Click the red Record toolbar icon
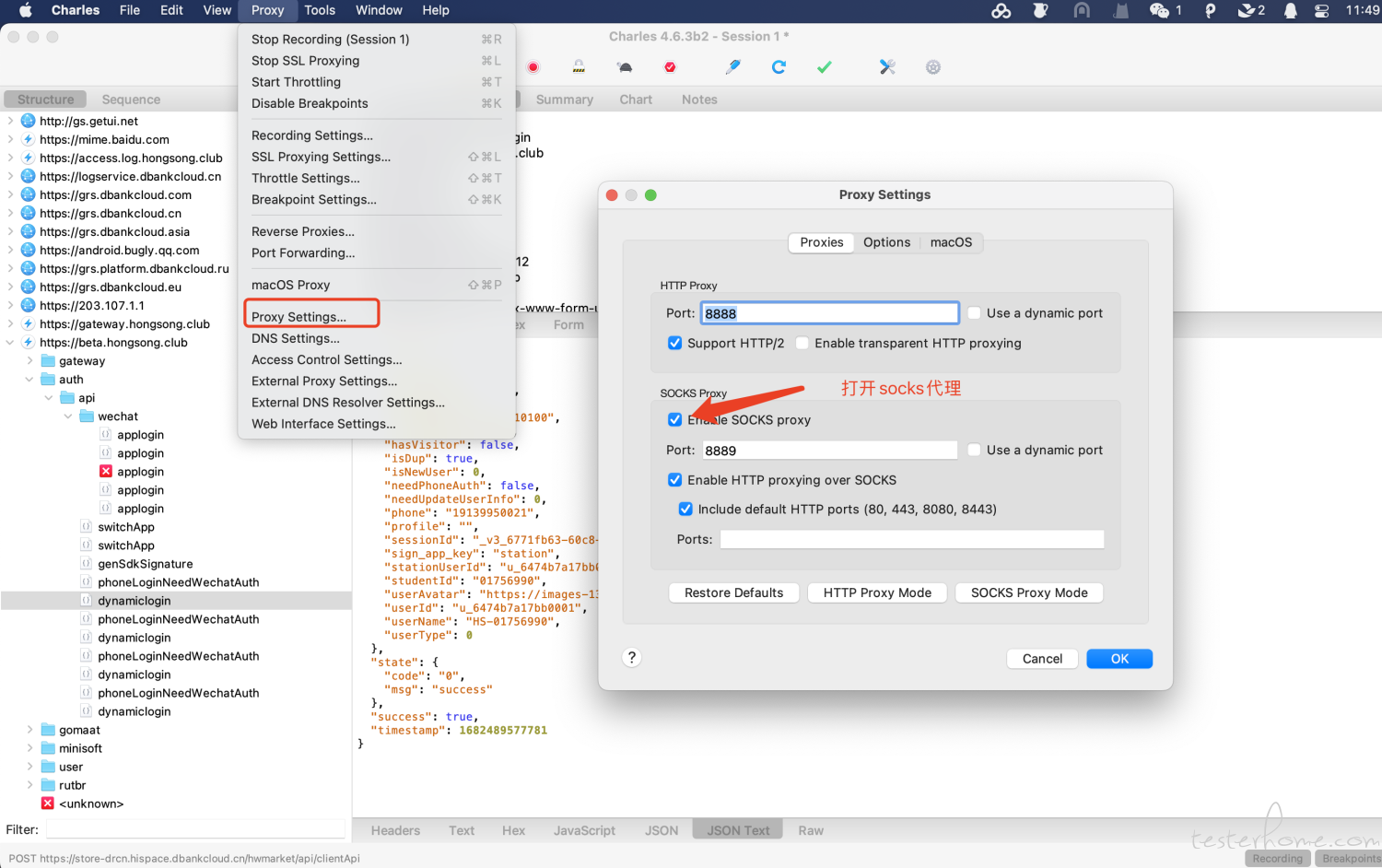 [x=533, y=67]
